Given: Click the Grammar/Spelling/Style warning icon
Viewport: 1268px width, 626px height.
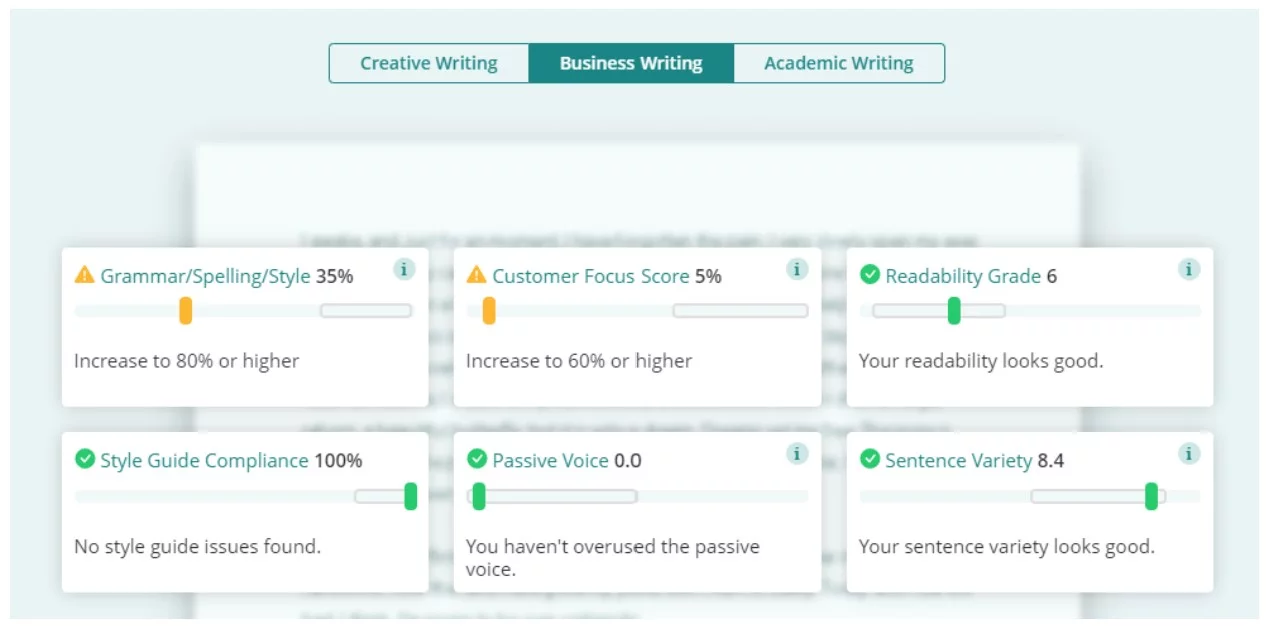Looking at the screenshot, I should click(x=83, y=276).
